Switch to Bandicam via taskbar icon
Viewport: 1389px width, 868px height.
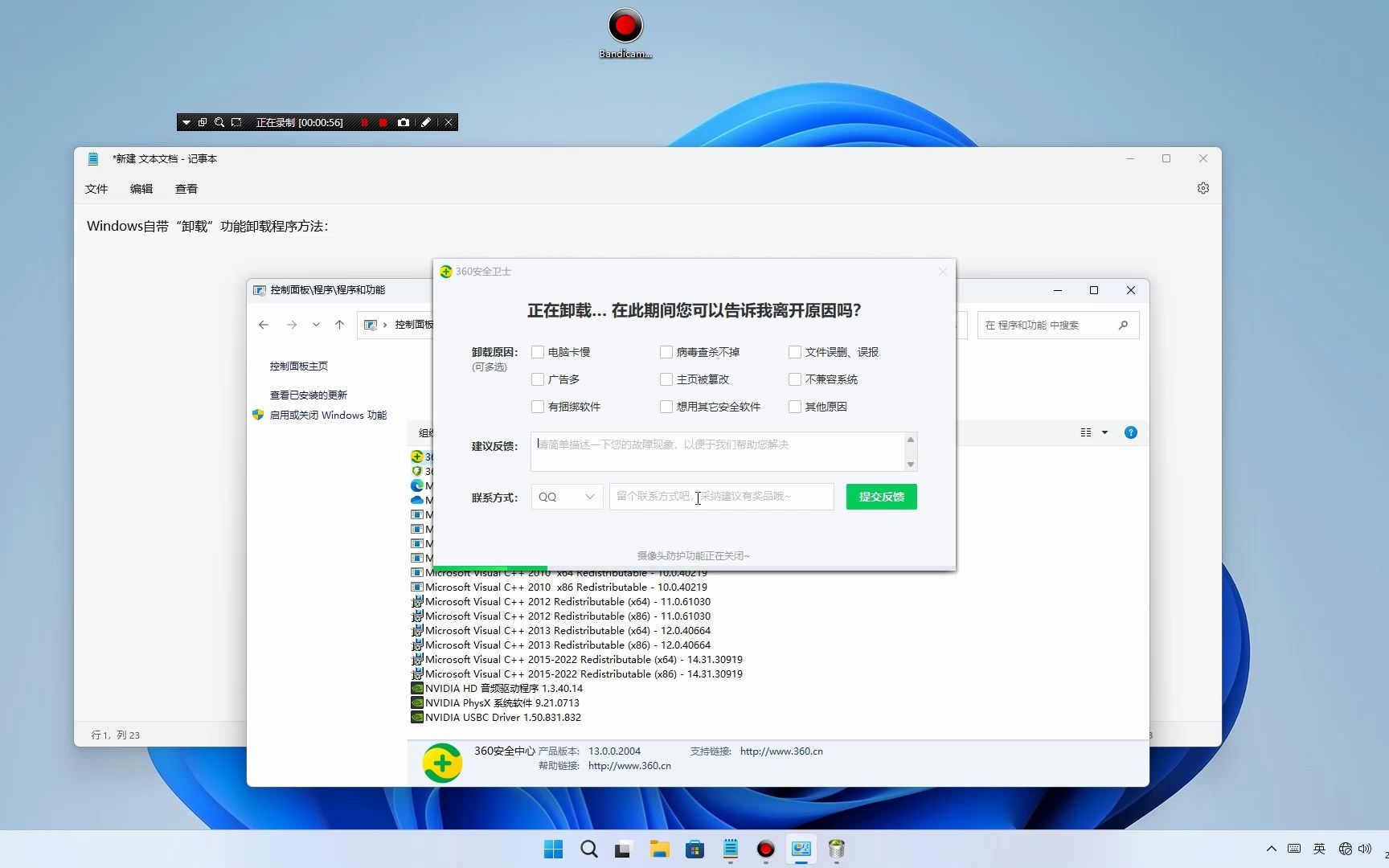click(x=765, y=850)
